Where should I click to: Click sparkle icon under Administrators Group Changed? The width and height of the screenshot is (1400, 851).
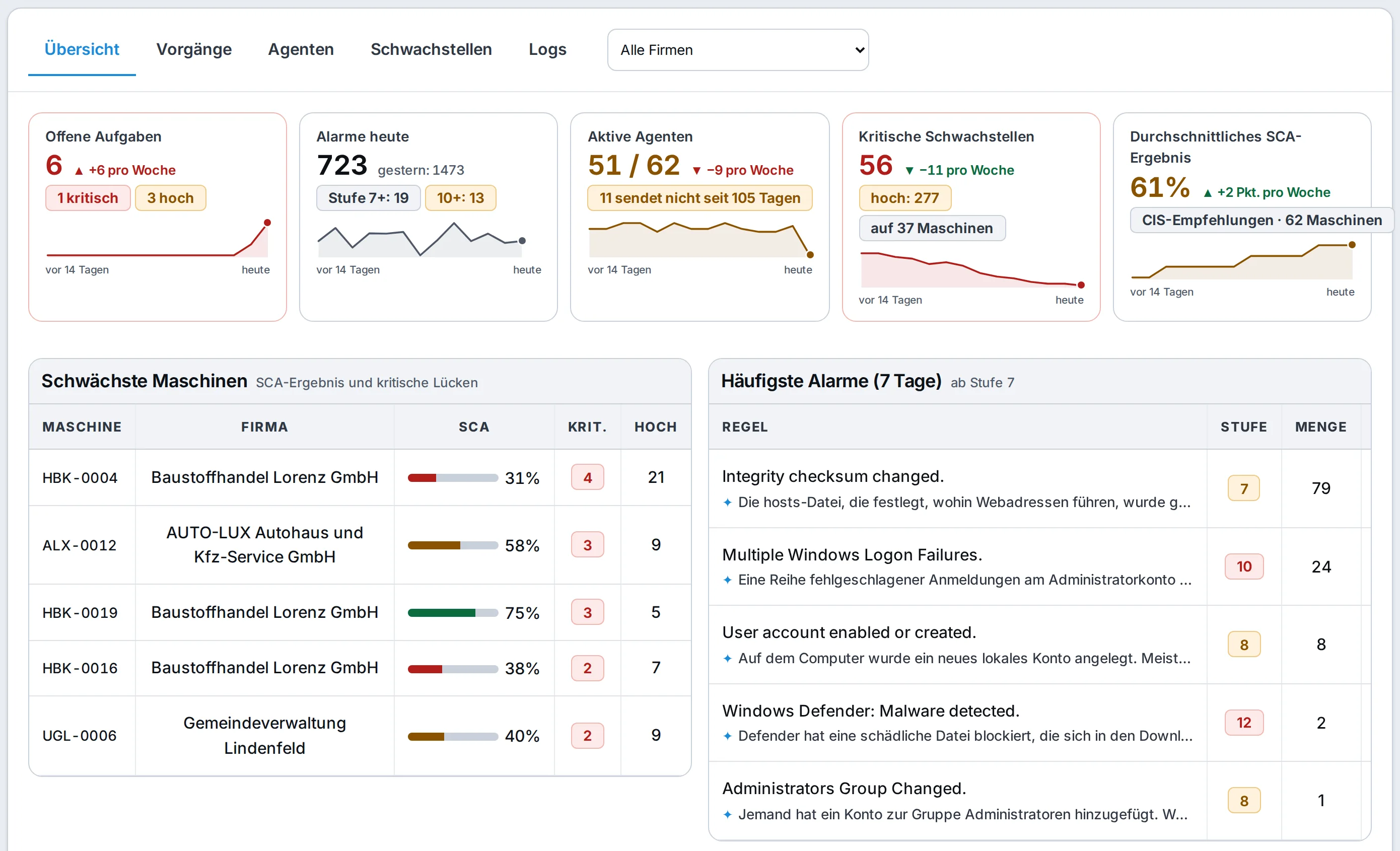[727, 815]
